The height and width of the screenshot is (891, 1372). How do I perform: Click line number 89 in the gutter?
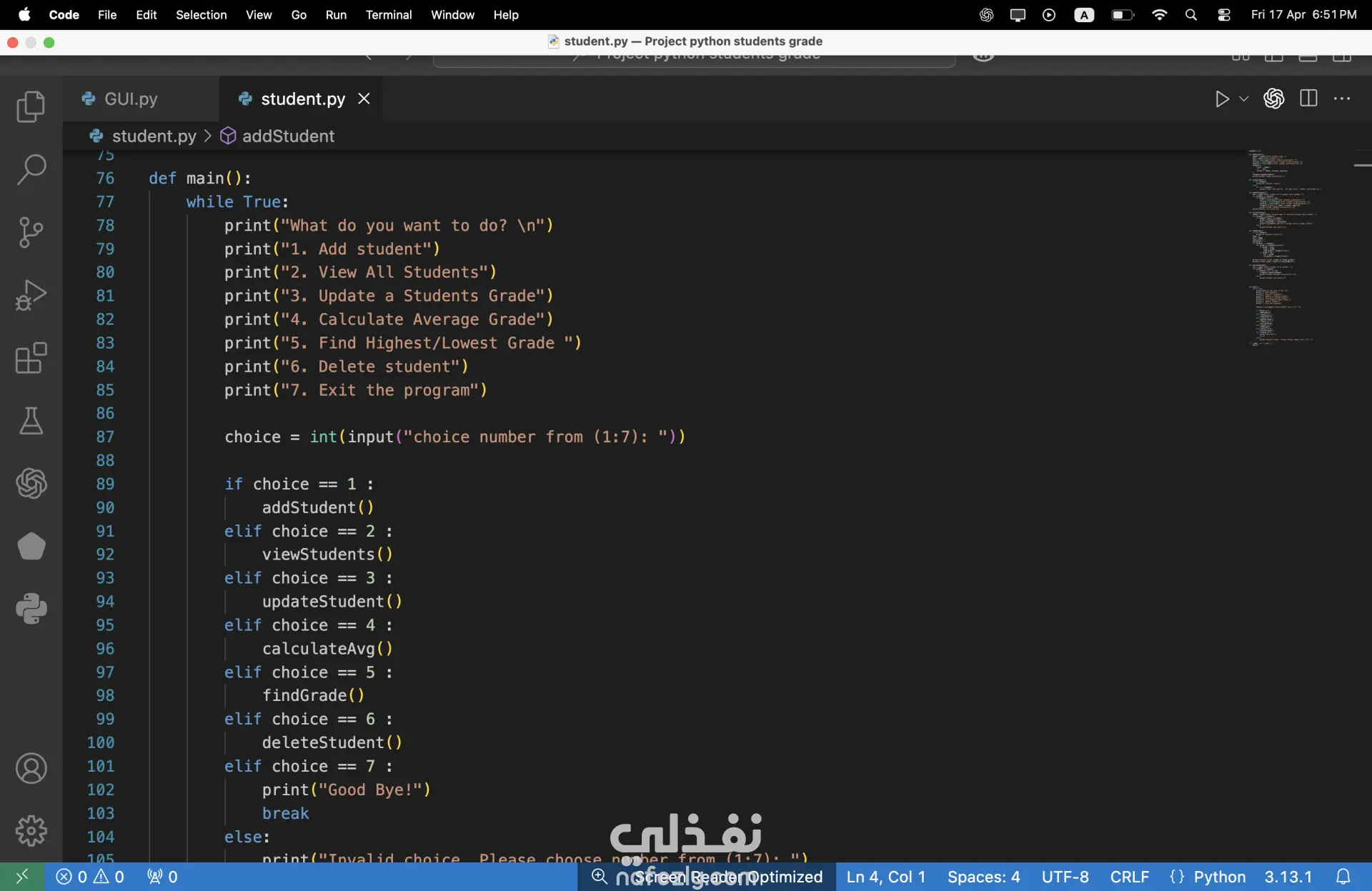104,484
